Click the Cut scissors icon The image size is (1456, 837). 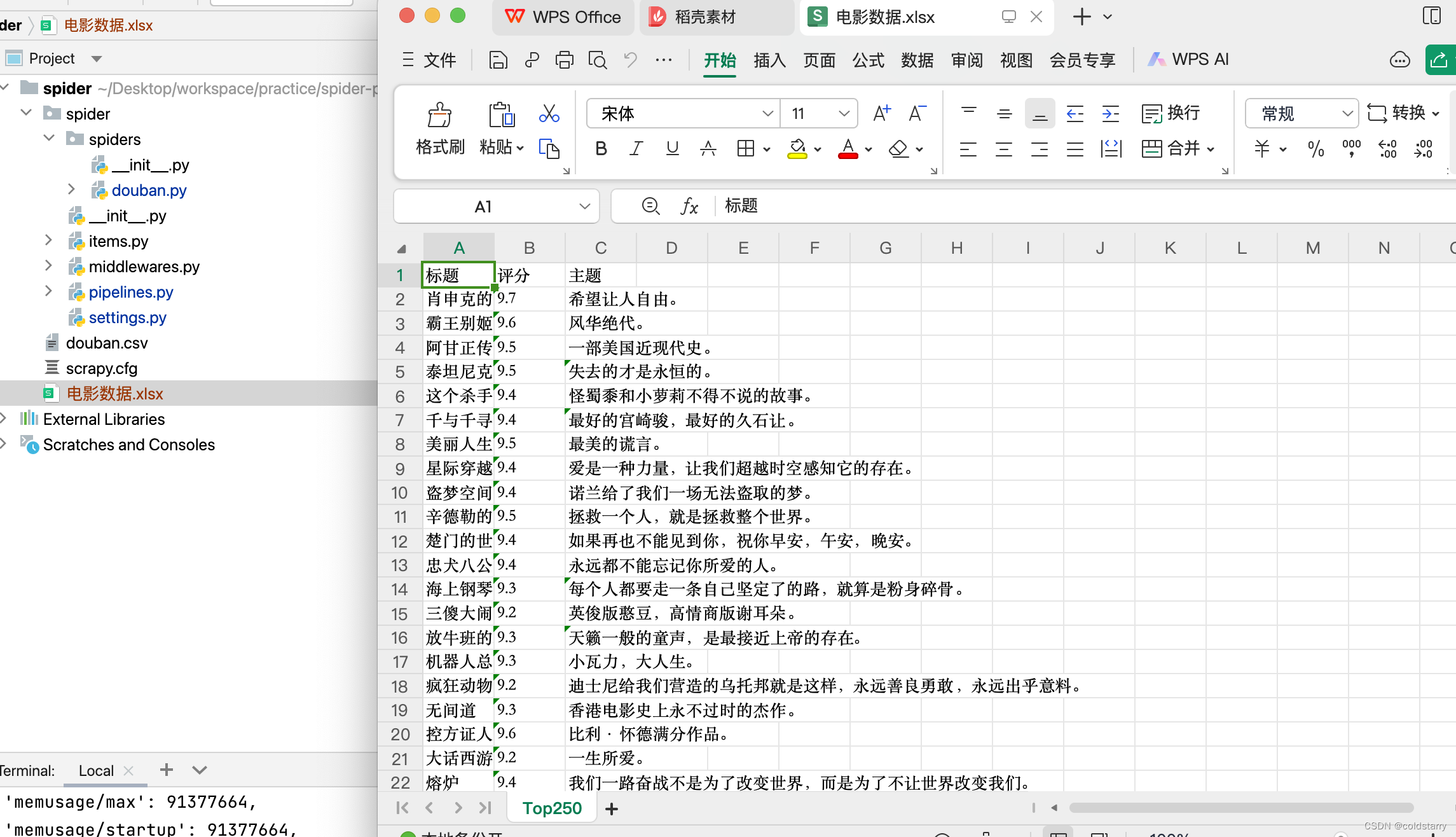coord(549,114)
